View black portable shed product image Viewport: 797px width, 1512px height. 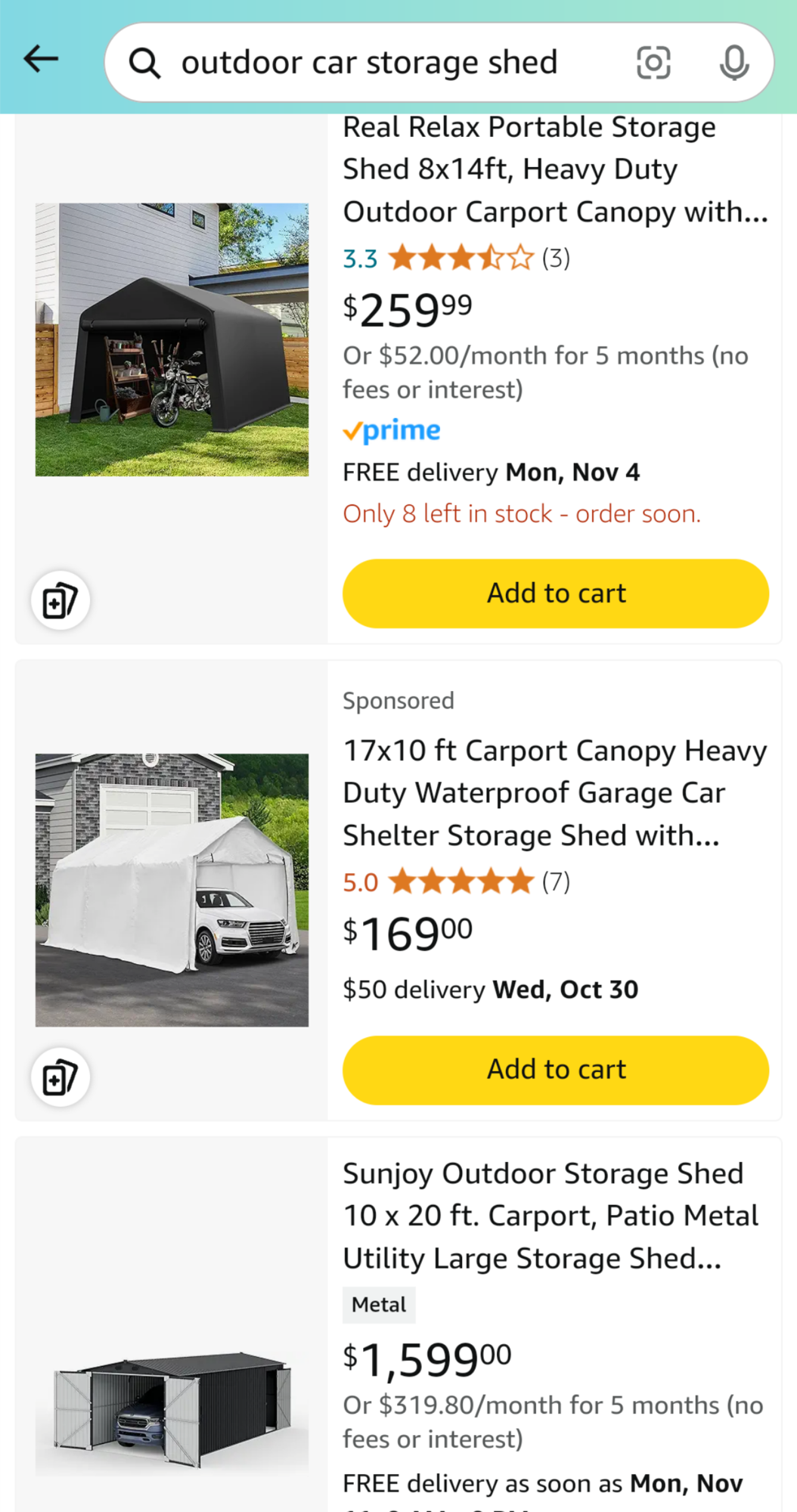(x=172, y=339)
